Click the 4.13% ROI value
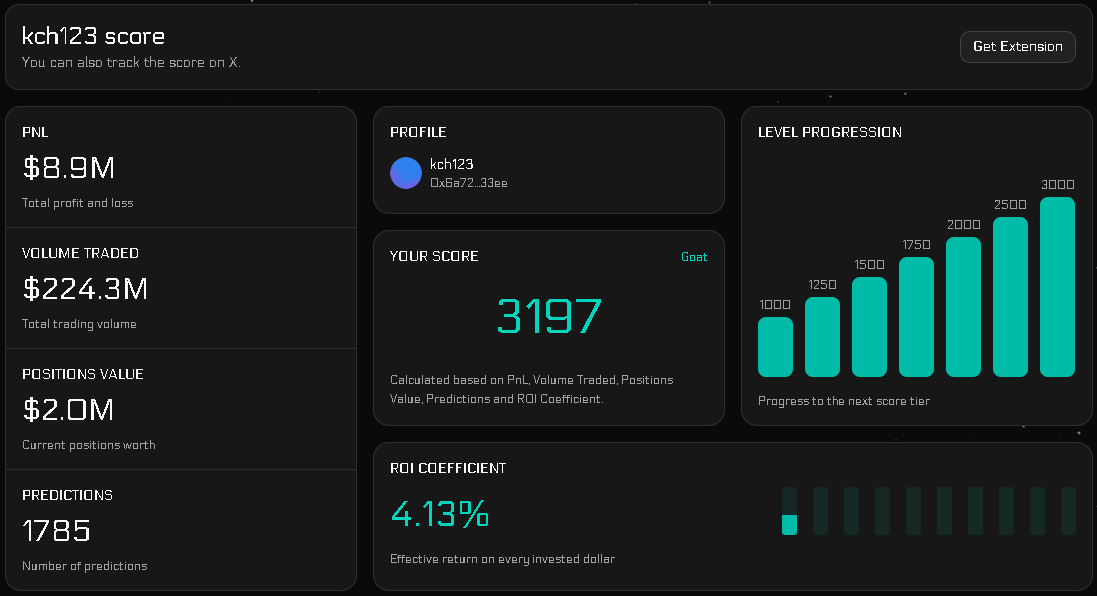 (439, 516)
